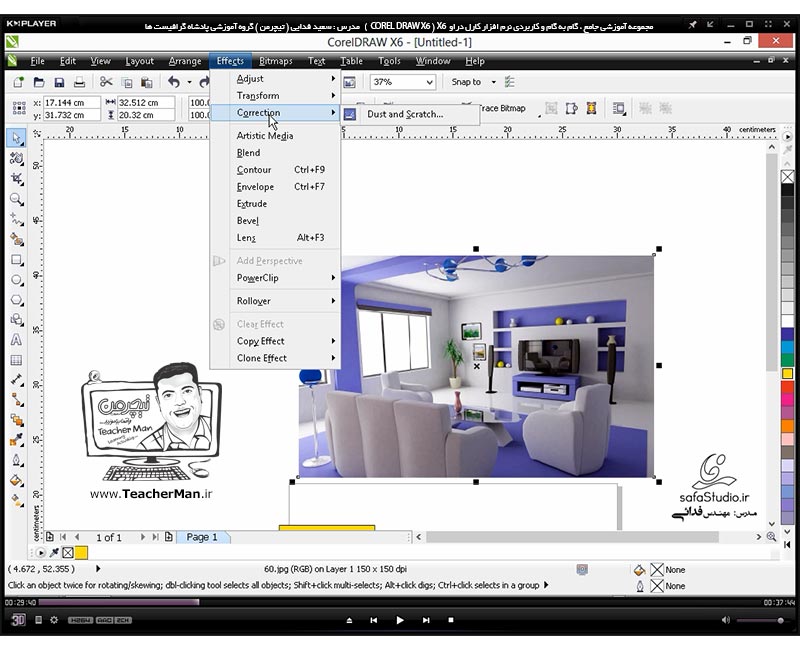Click the object width field
The image size is (800, 650).
[x=146, y=103]
